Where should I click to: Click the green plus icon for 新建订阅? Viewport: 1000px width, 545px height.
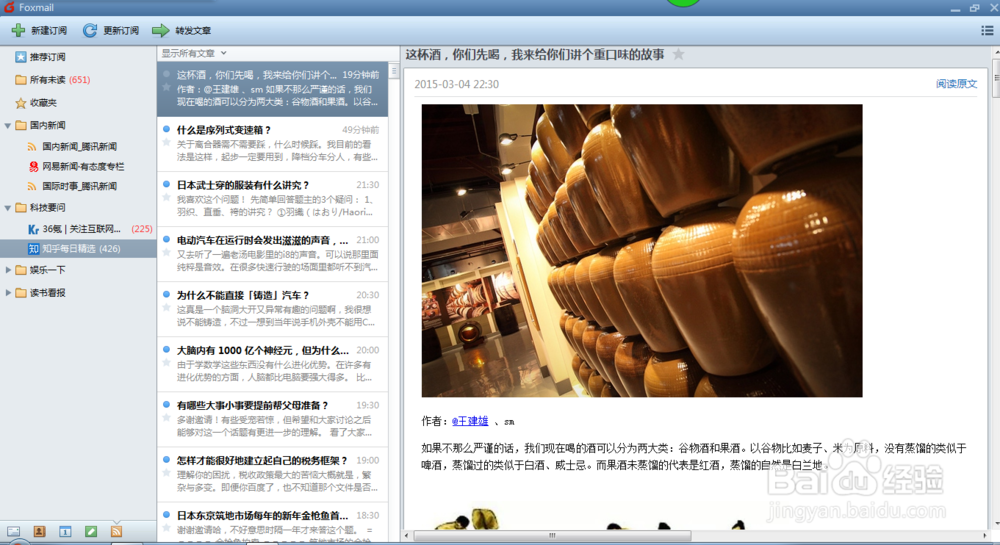pos(18,30)
